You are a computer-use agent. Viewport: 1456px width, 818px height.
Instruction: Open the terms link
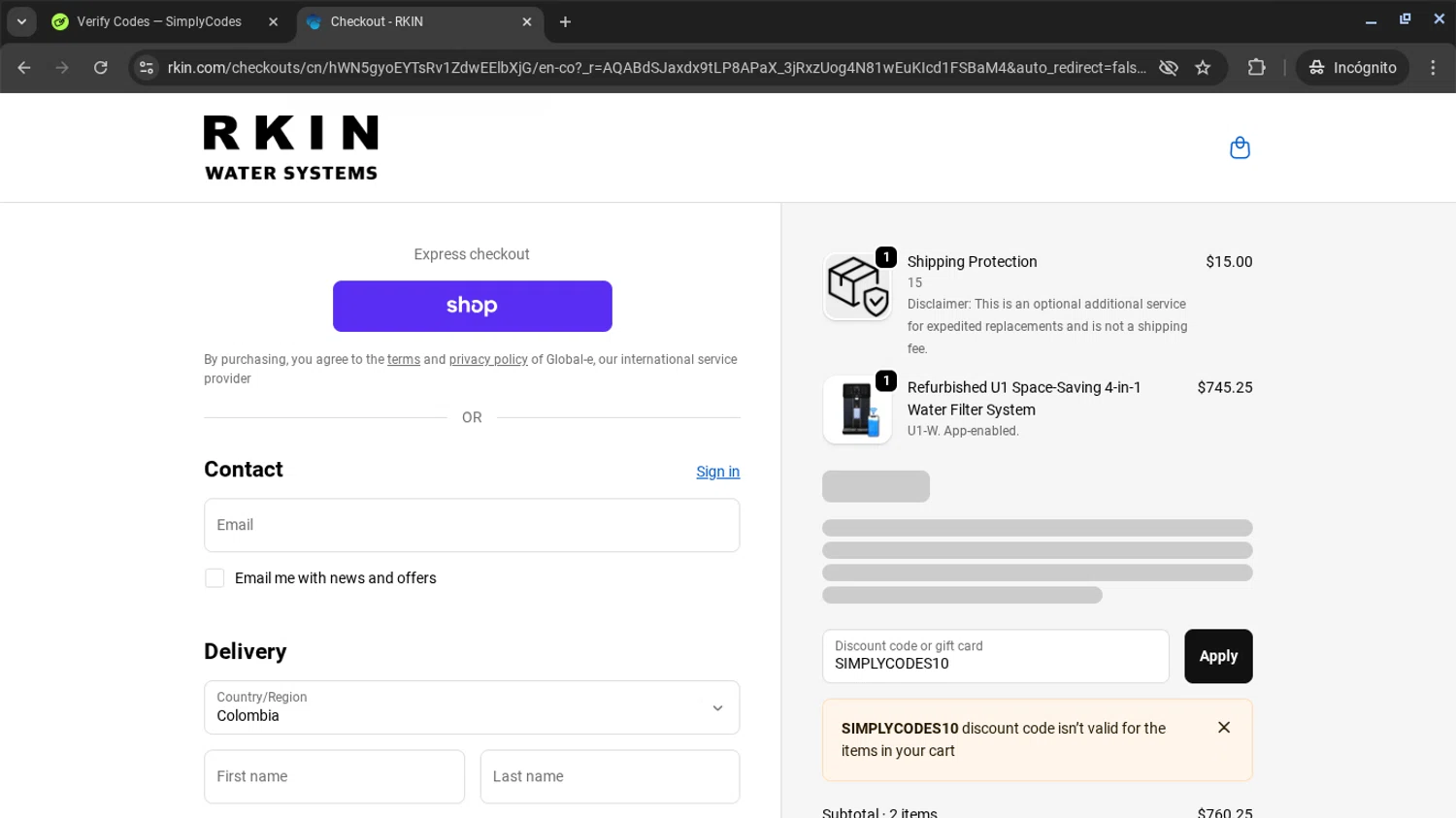click(x=404, y=359)
